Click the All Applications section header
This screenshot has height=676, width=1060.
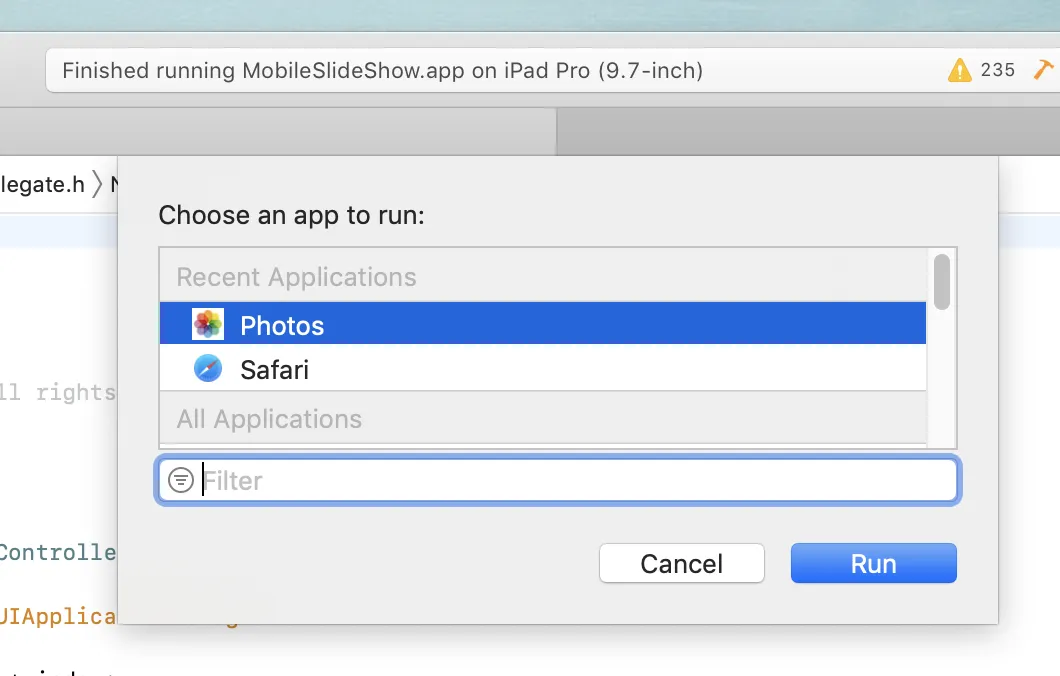269,419
